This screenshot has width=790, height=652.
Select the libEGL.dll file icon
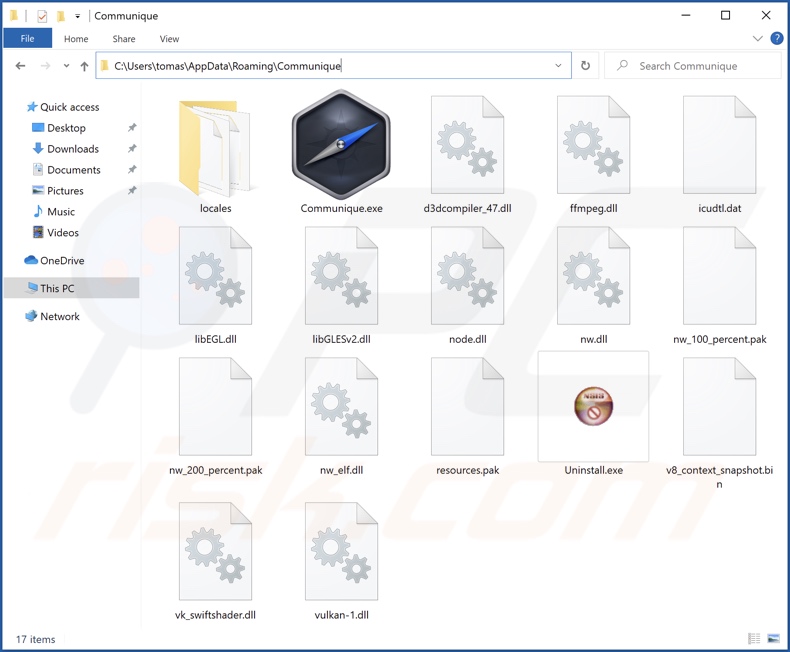[x=215, y=276]
